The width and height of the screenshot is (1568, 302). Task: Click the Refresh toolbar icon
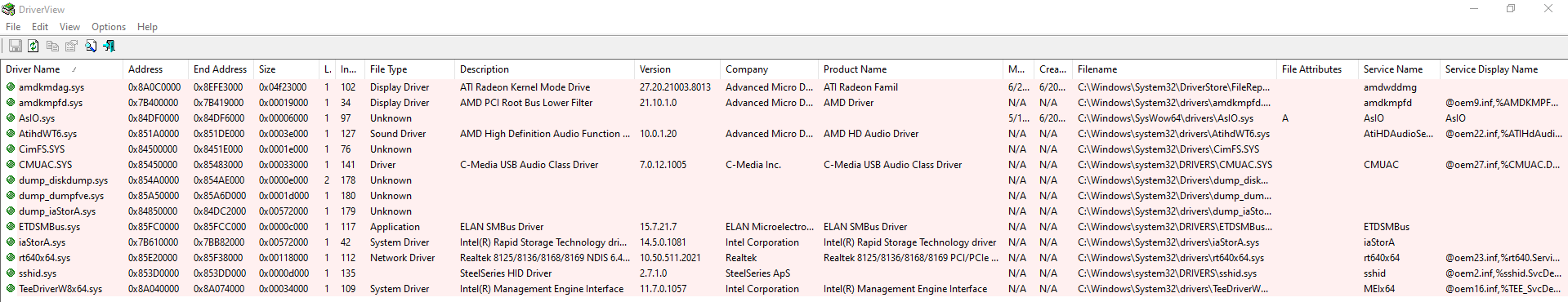pos(34,47)
